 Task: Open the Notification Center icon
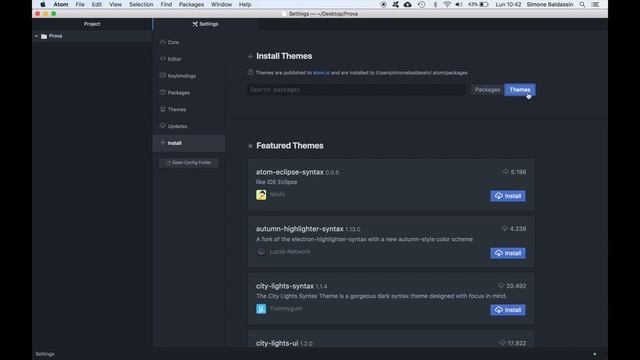596,4
